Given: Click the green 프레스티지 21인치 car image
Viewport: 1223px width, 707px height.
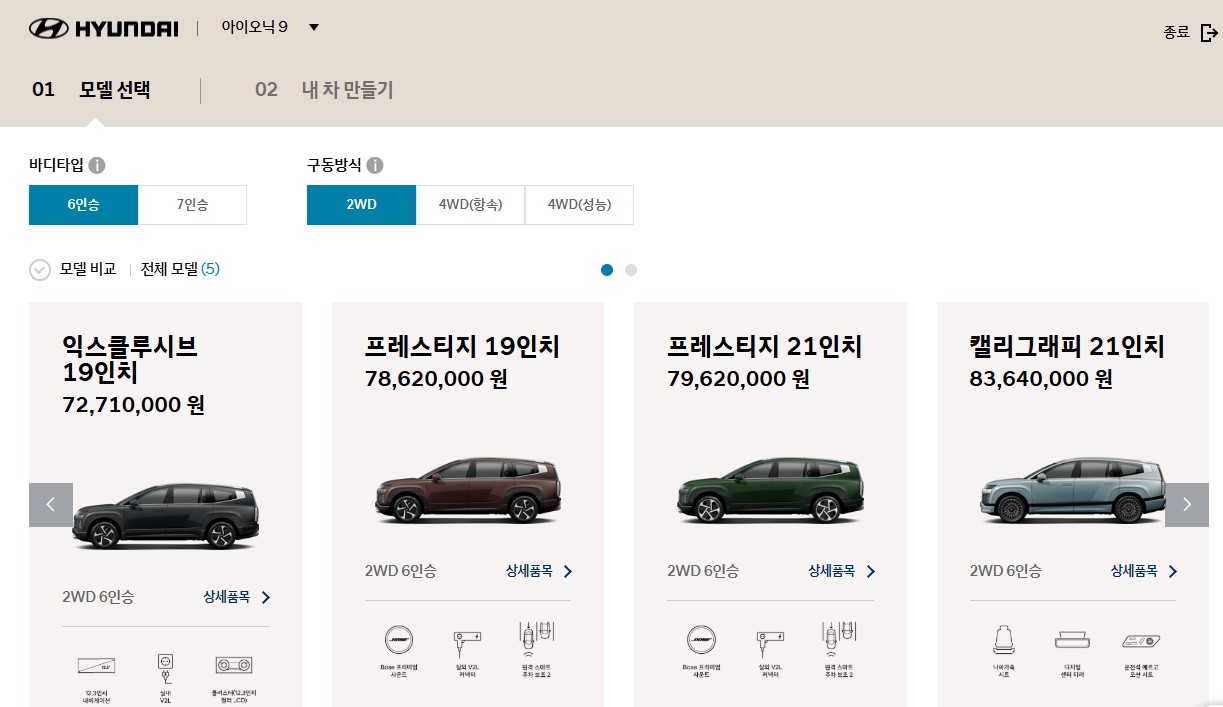Looking at the screenshot, I should click(x=770, y=491).
